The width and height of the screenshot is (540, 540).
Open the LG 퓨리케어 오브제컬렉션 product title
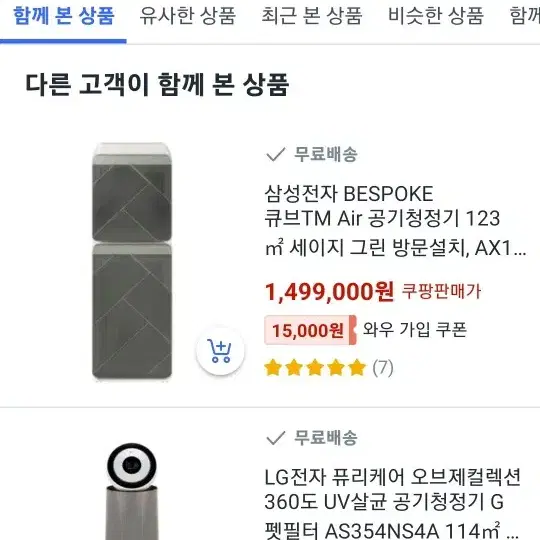pos(393,503)
